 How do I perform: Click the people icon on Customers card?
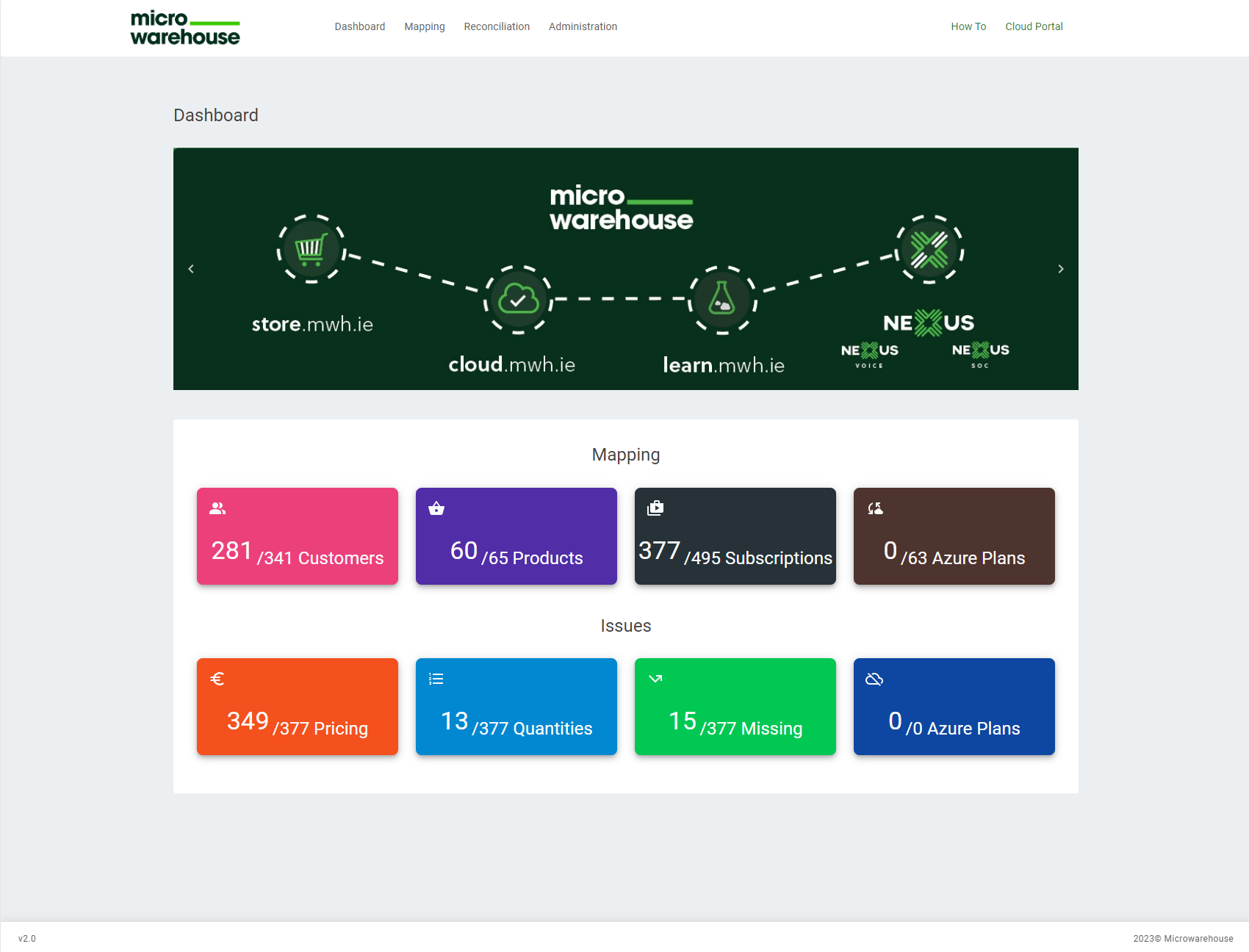click(x=217, y=508)
